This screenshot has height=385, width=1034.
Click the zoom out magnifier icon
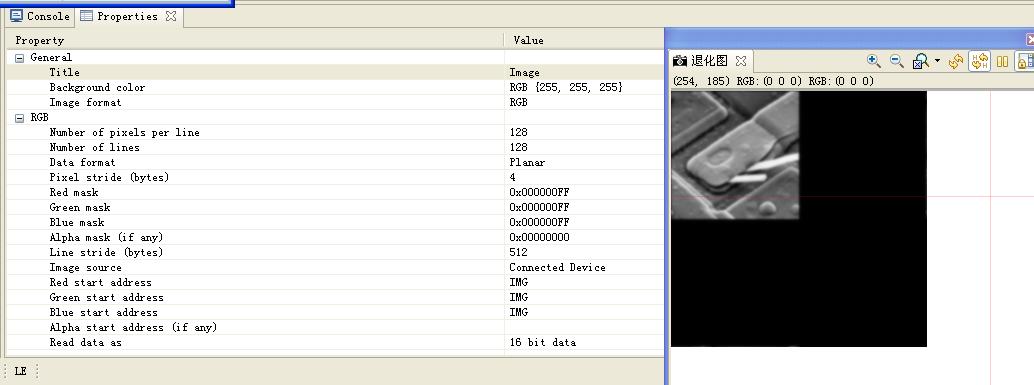pyautogui.click(x=896, y=61)
